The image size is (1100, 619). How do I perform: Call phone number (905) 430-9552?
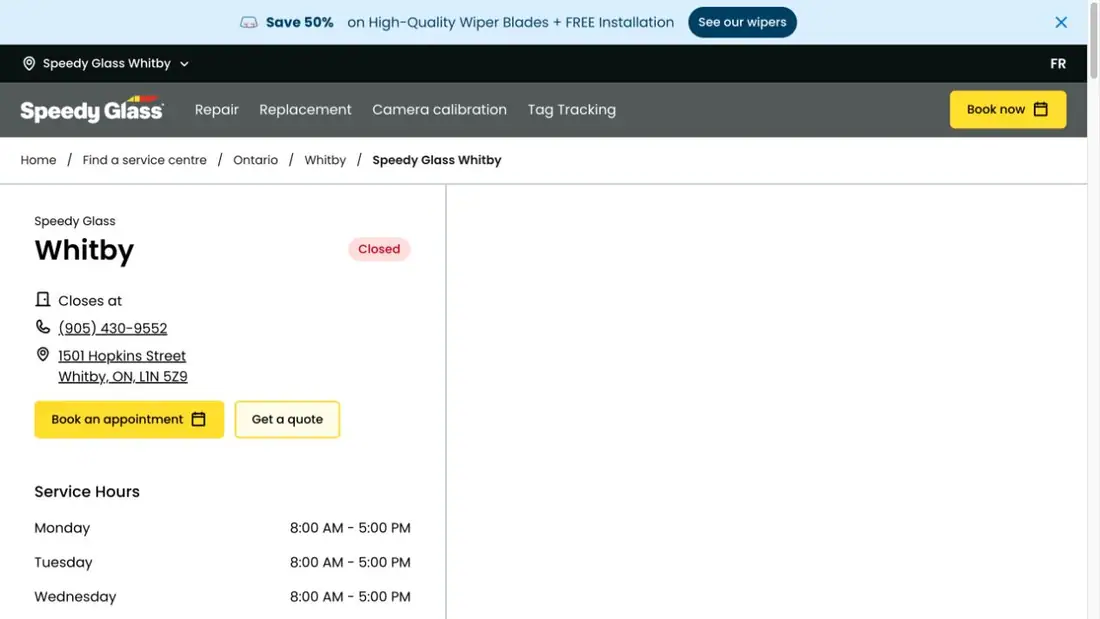[x=113, y=328]
